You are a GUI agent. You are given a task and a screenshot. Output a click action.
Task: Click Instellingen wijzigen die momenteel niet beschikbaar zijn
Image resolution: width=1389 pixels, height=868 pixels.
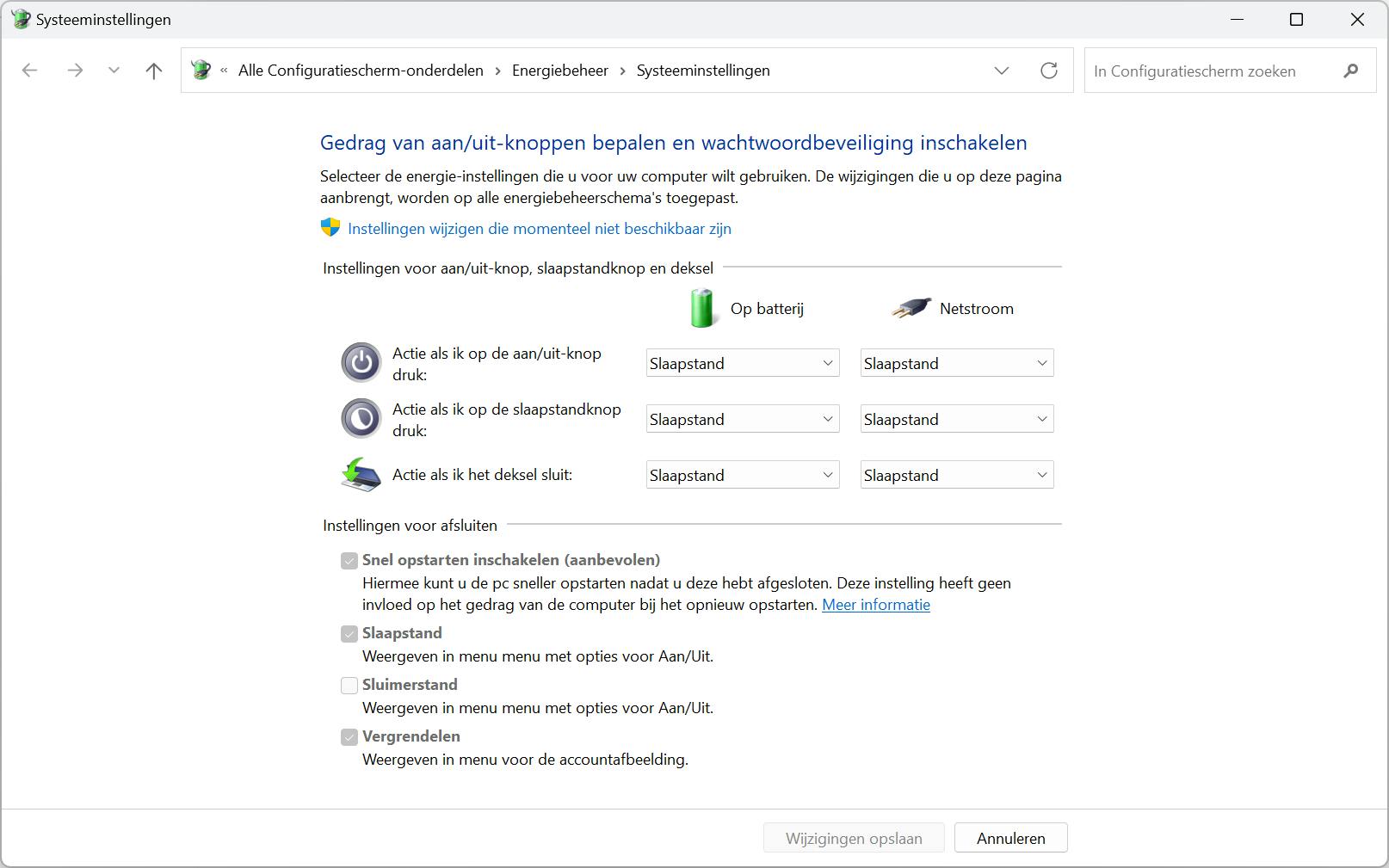click(539, 229)
